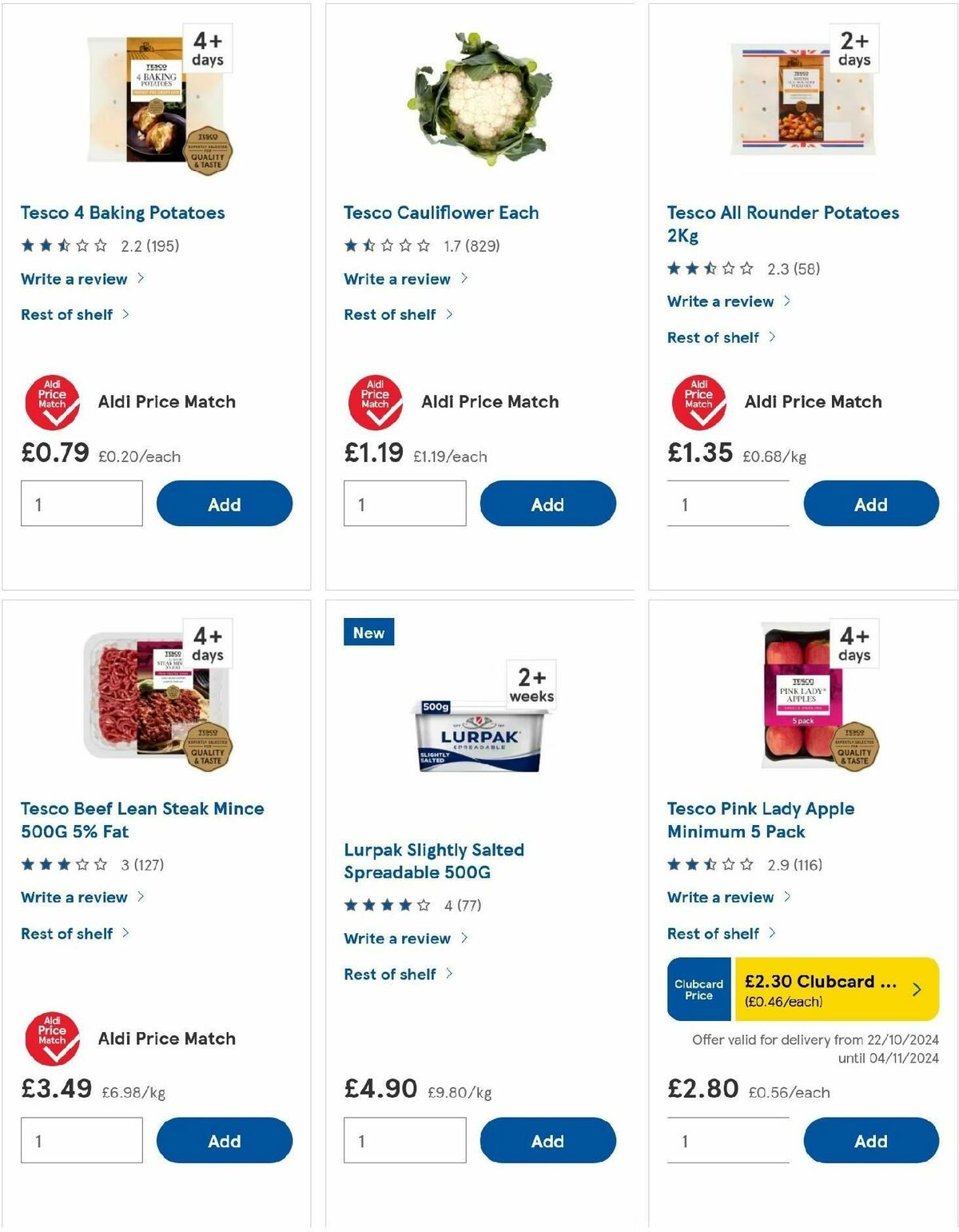The width and height of the screenshot is (959, 1232).
Task: Add Lurpak Slightly Salted Spreadable to basket
Action: (547, 1141)
